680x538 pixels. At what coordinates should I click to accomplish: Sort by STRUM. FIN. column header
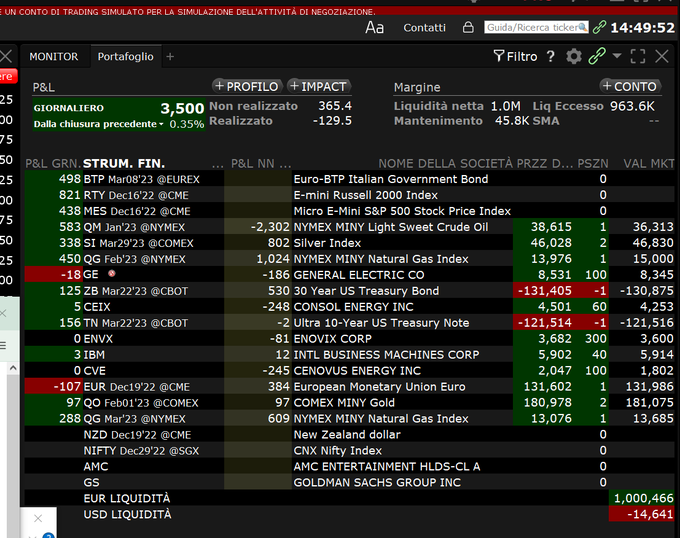(124, 163)
